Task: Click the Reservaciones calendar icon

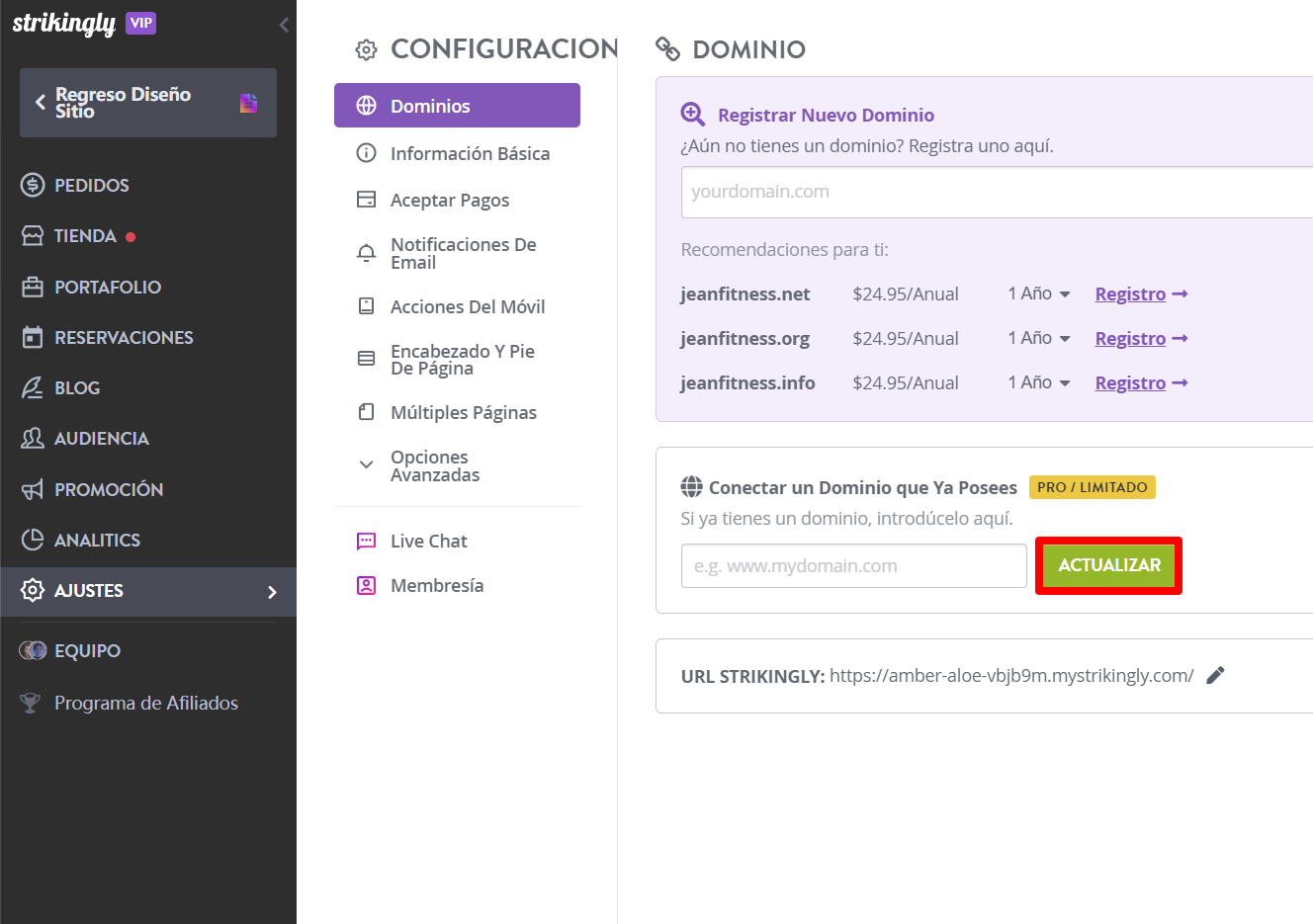Action: (33, 337)
